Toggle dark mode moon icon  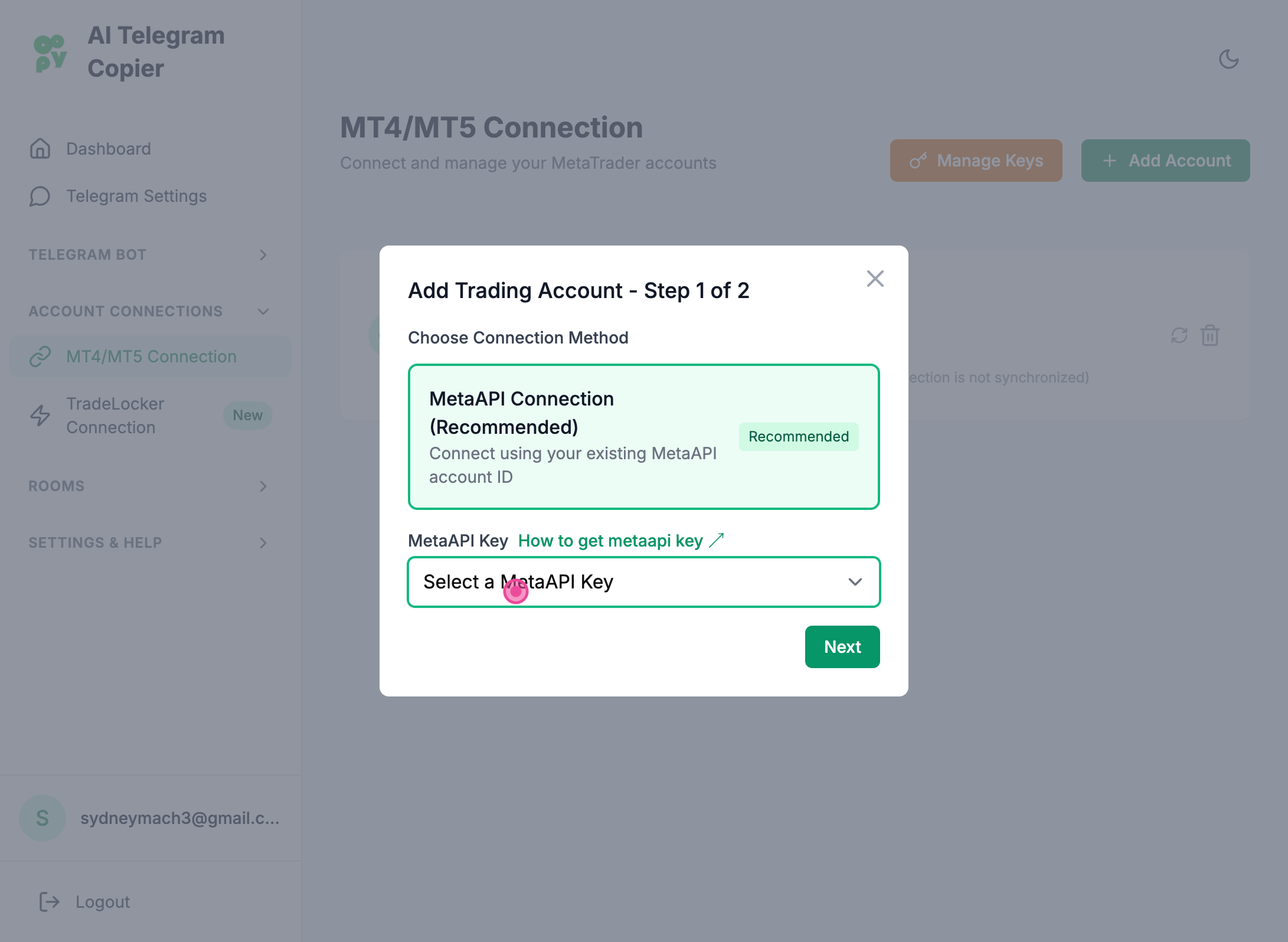coord(1229,59)
